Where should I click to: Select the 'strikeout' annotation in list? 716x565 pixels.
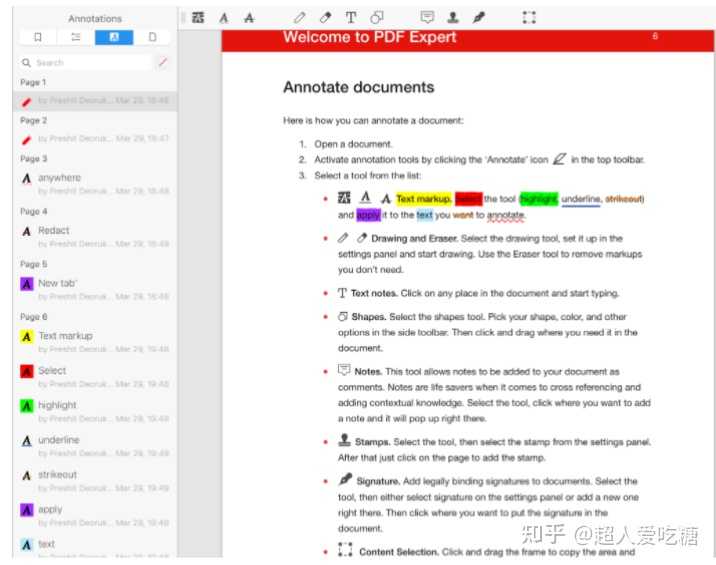pos(95,481)
